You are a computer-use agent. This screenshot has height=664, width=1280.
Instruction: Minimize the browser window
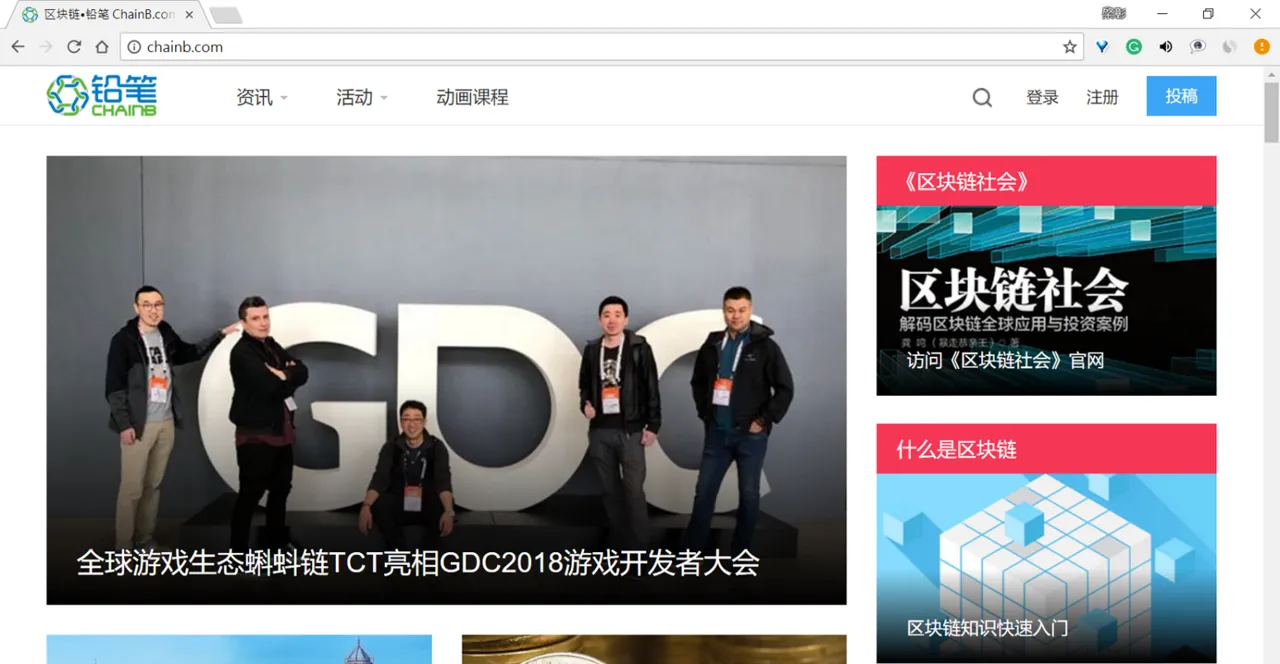coord(1162,14)
